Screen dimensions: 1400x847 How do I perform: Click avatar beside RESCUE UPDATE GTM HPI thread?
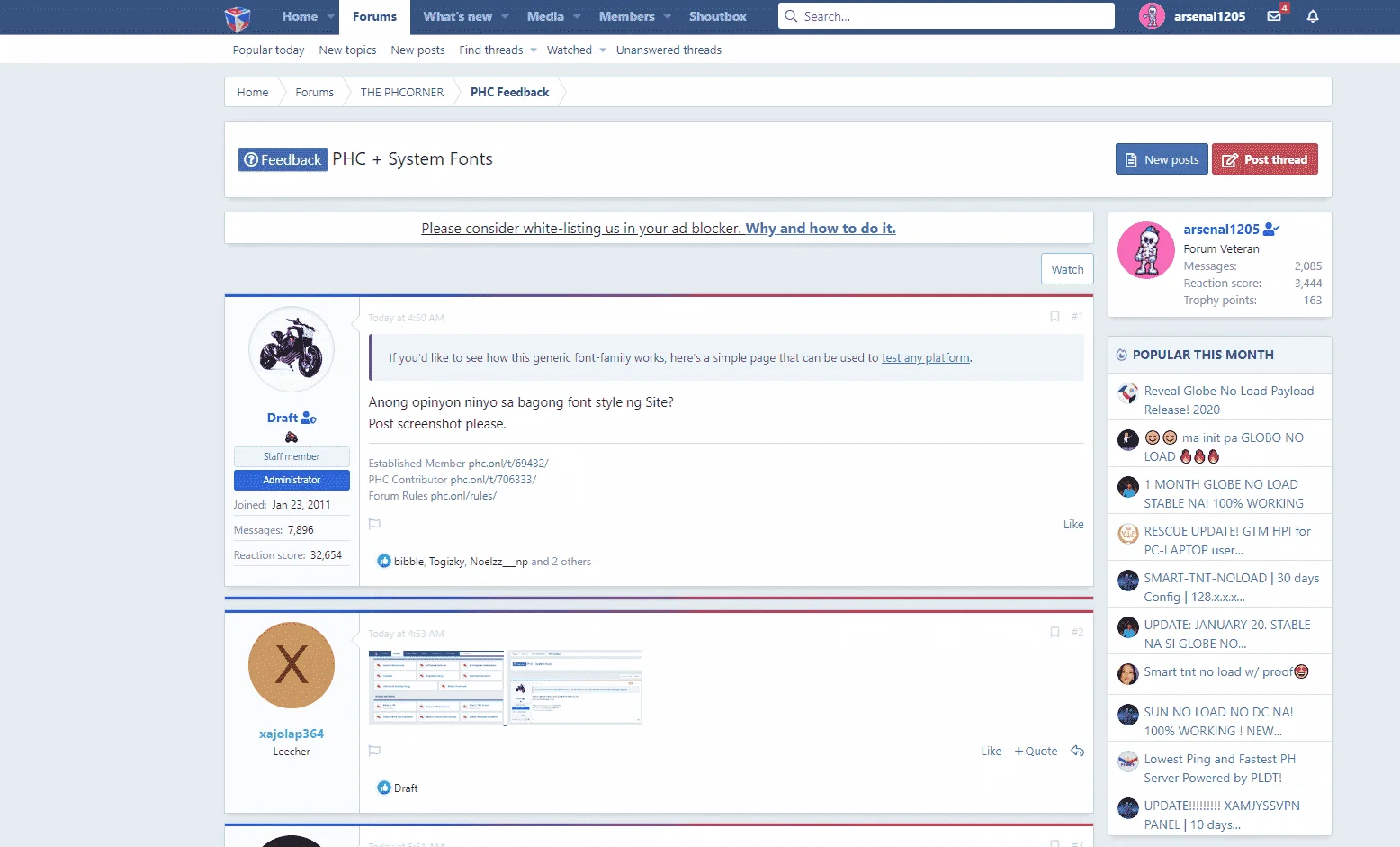point(1128,534)
